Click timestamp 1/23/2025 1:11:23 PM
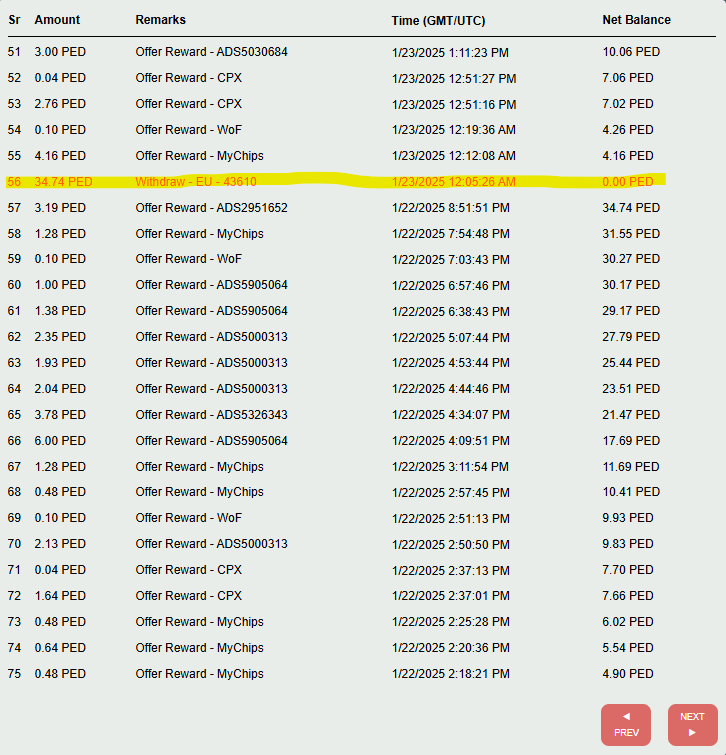The image size is (726, 755). 450,52
